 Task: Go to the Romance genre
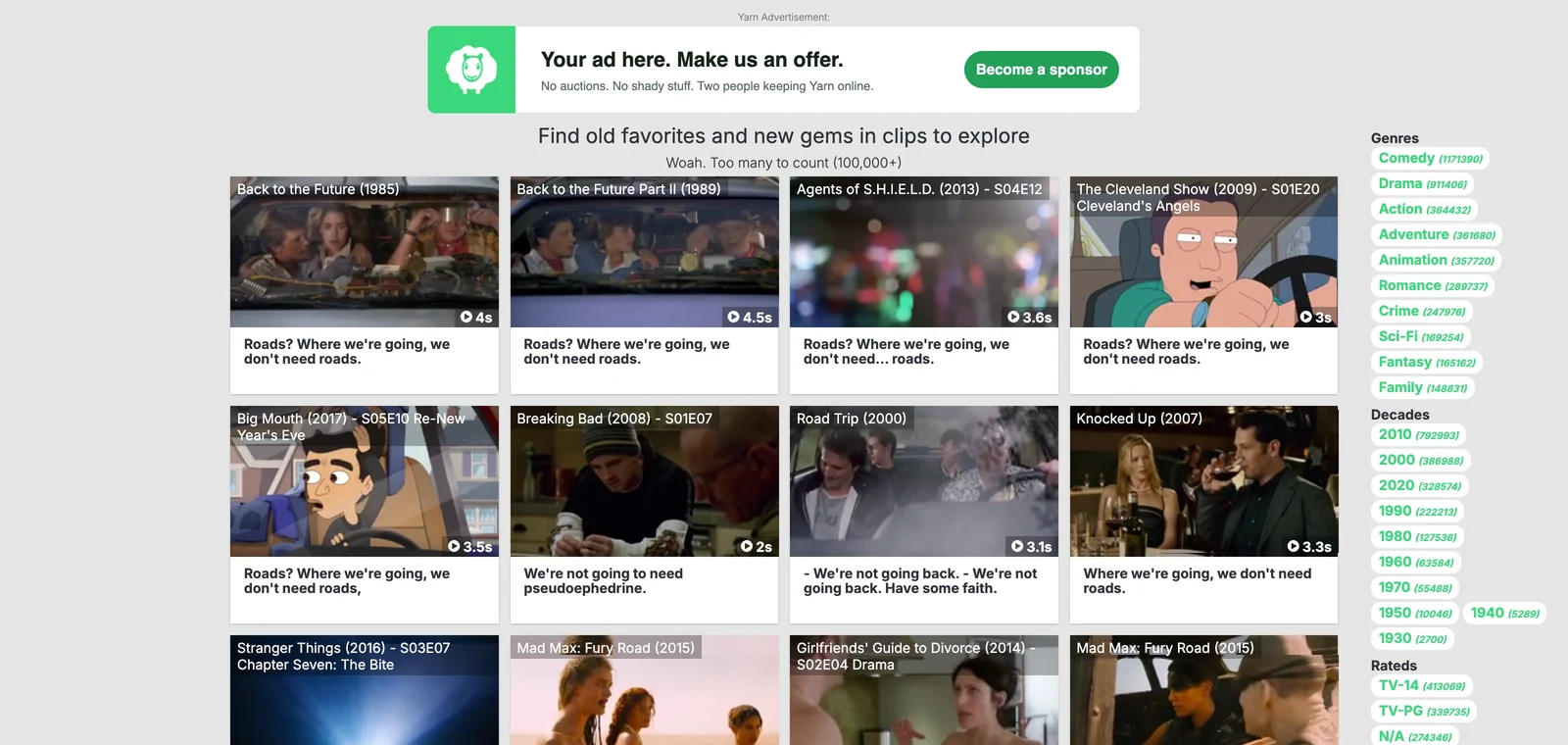pos(1433,285)
